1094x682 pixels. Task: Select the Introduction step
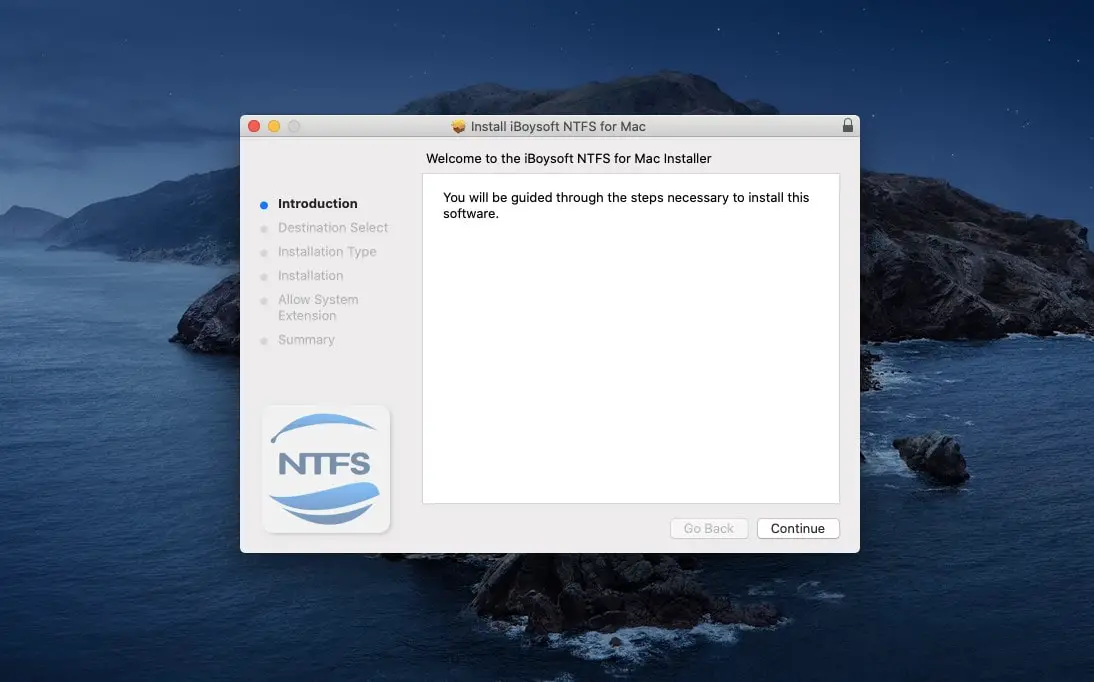pyautogui.click(x=317, y=203)
